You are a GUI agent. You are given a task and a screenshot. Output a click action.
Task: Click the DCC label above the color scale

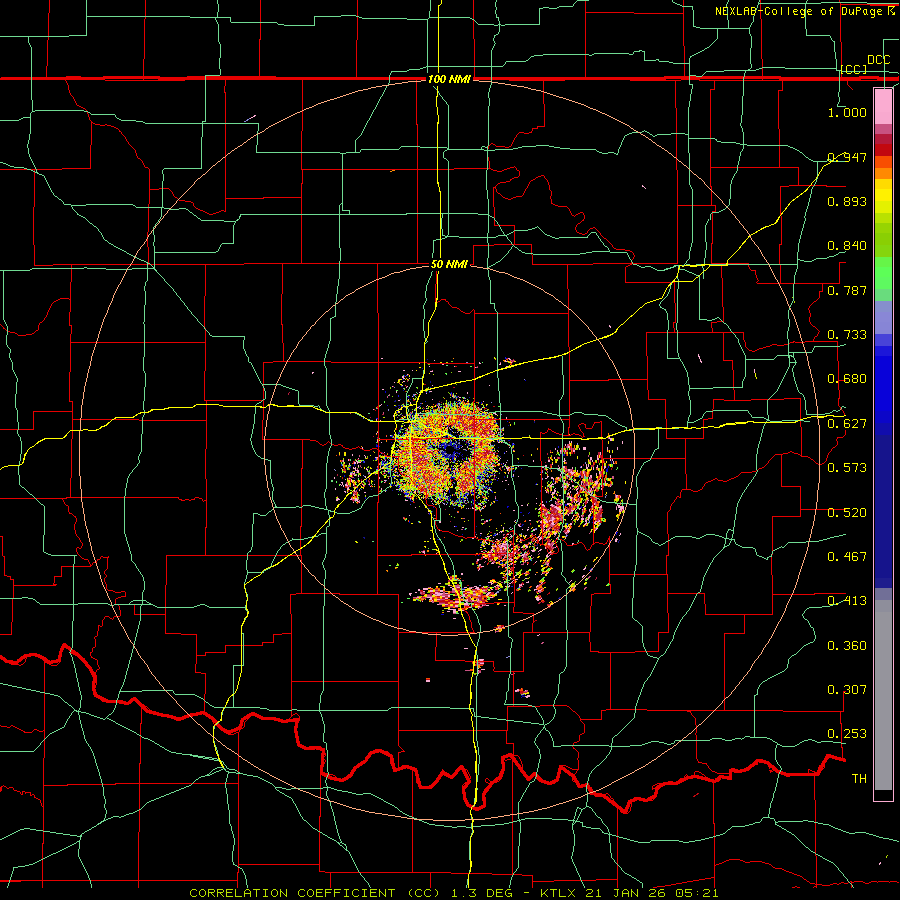pos(878,60)
